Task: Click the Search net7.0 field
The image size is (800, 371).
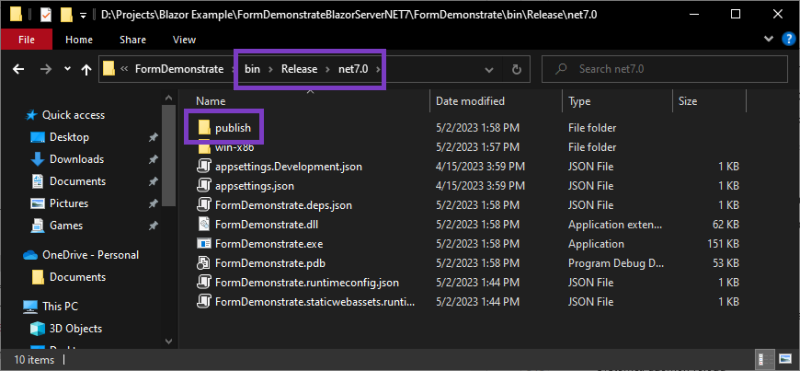Action: tap(664, 69)
